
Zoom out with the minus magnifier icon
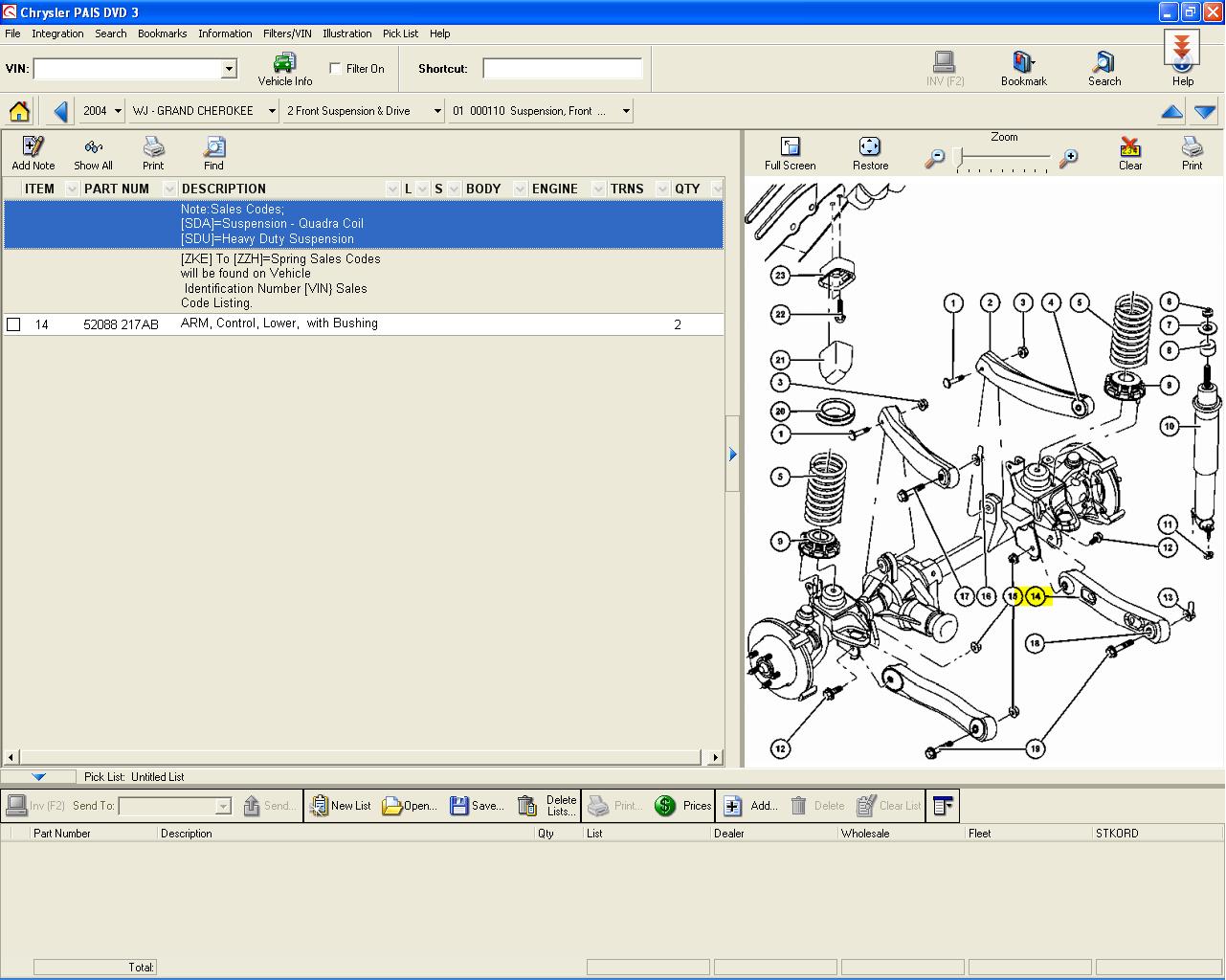(x=935, y=159)
